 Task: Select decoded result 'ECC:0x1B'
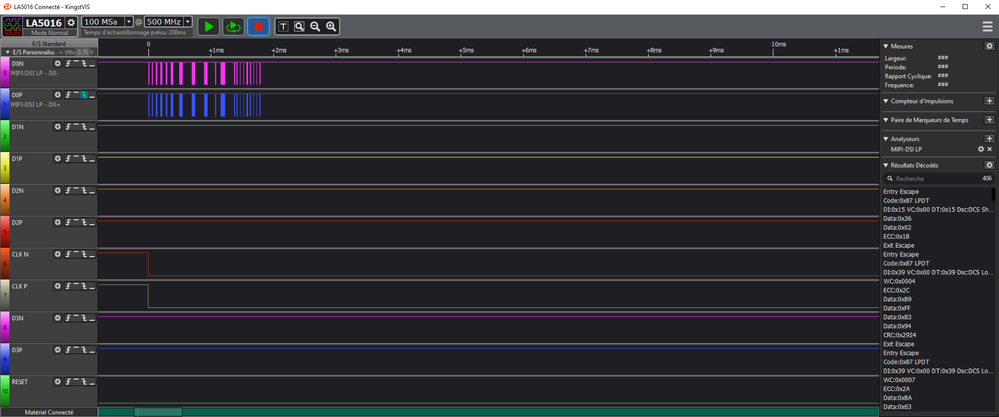896,236
